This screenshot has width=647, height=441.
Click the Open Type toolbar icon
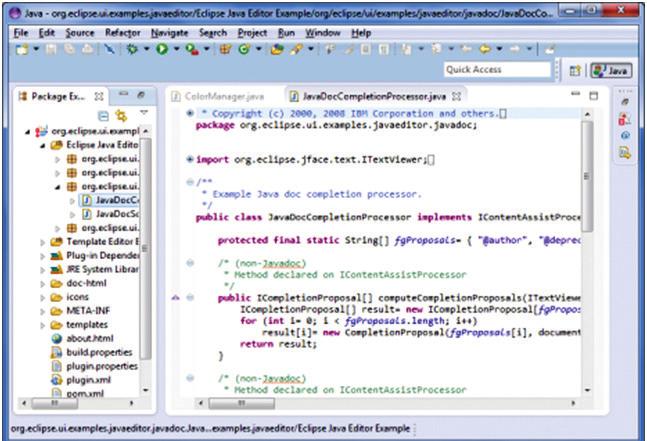277,50
